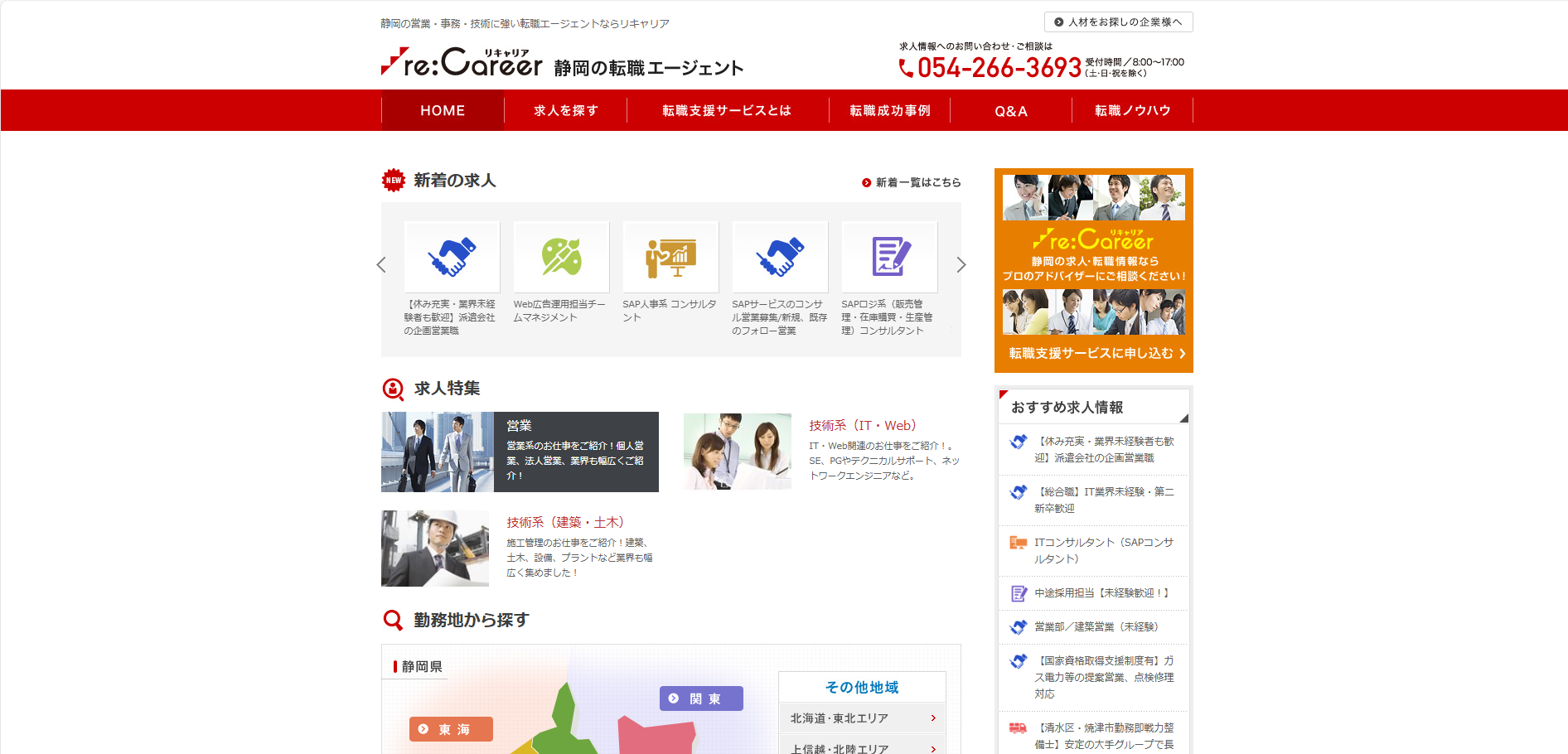Click the handshake icon for SAPサービス営業 job

[780, 257]
